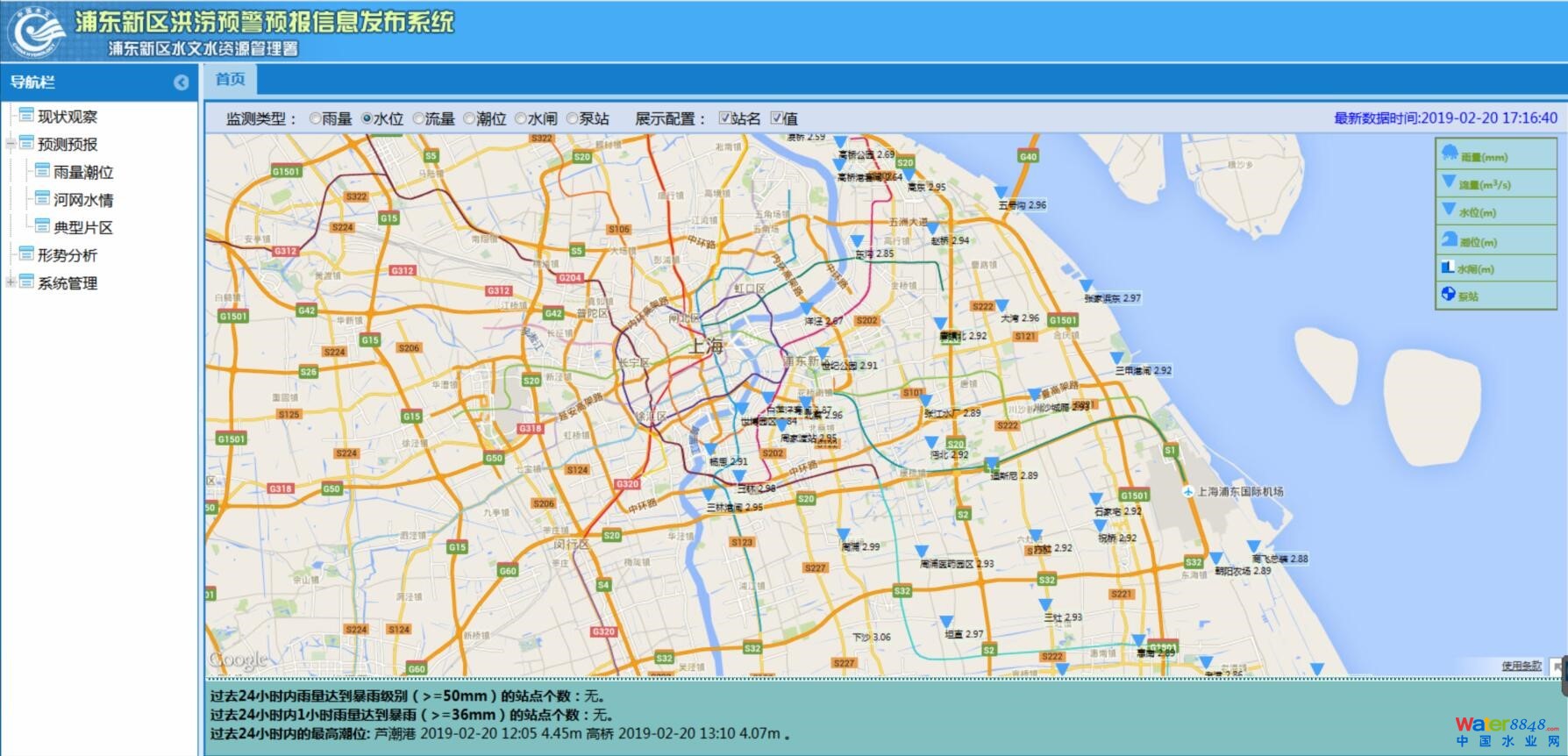1568x756 pixels.
Task: Click the water level marker at 张家浜东 station
Action: click(x=1086, y=287)
